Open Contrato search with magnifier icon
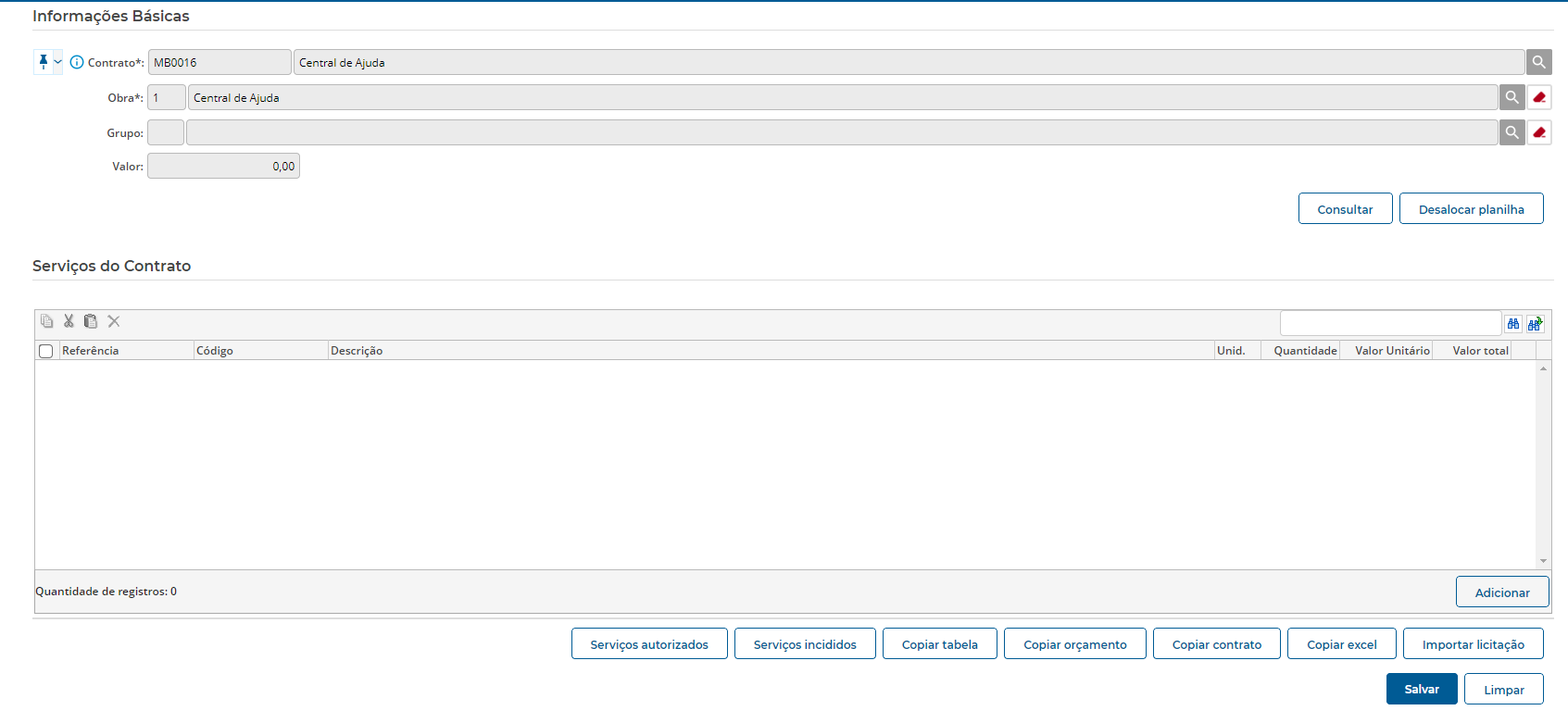The width and height of the screenshot is (1568, 723). point(1538,62)
